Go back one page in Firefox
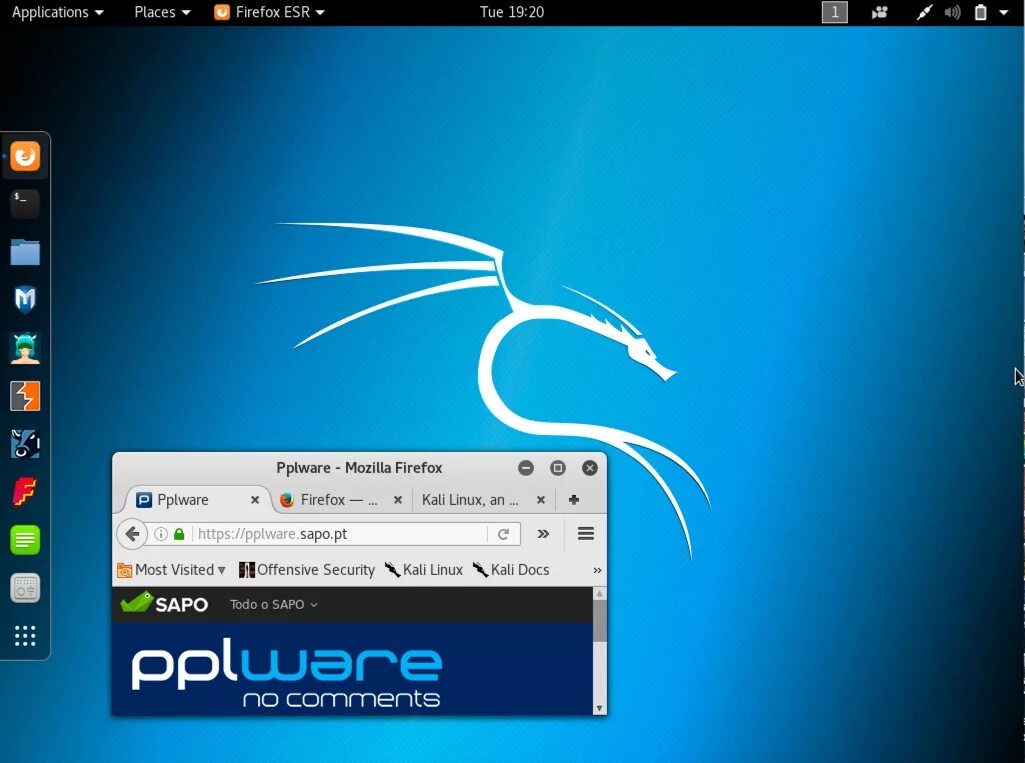Image resolution: width=1025 pixels, height=763 pixels. click(132, 534)
